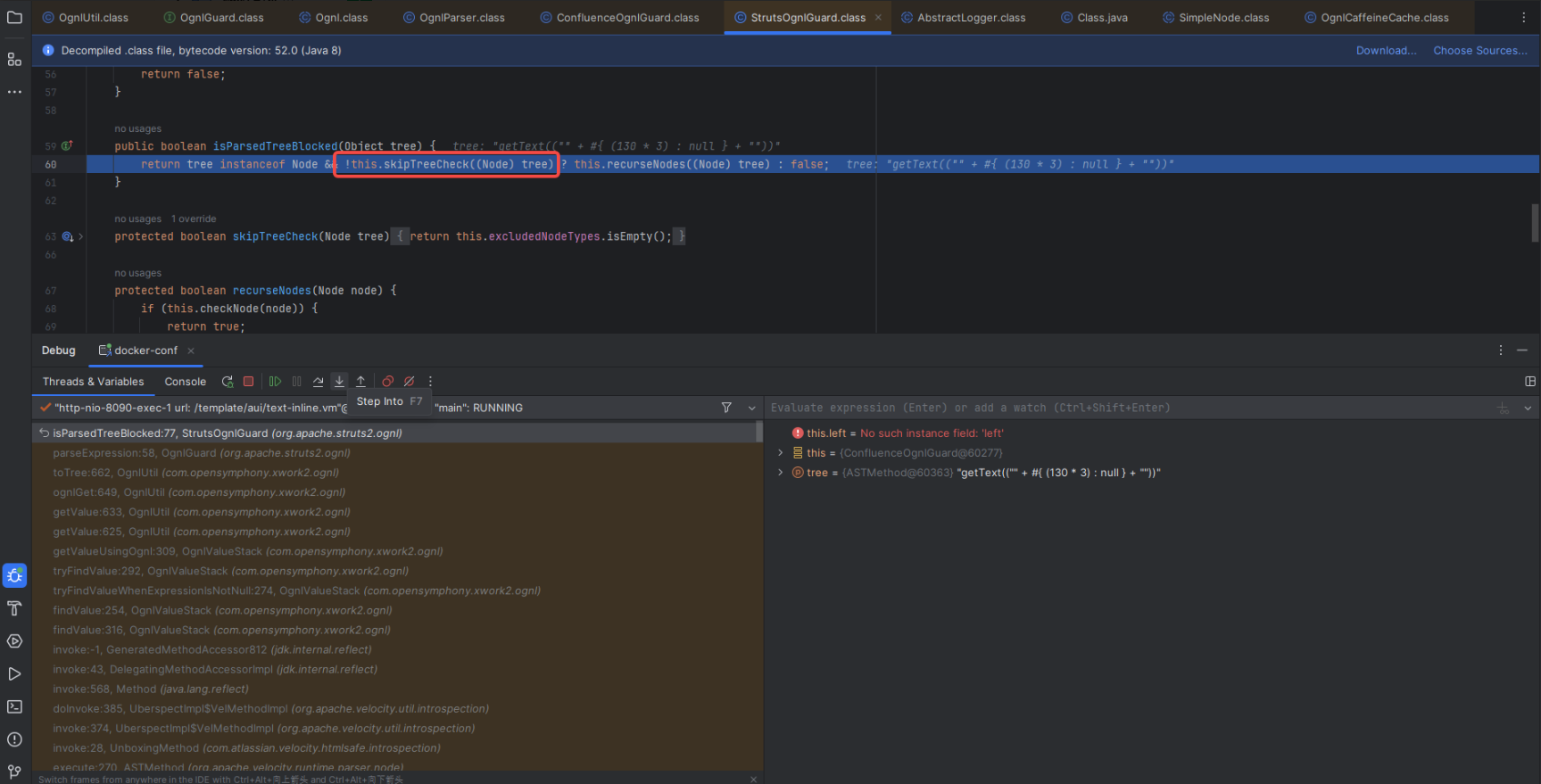View breakpoints via red circles icon
Viewport: 1541px width, 784px height.
pyautogui.click(x=387, y=382)
